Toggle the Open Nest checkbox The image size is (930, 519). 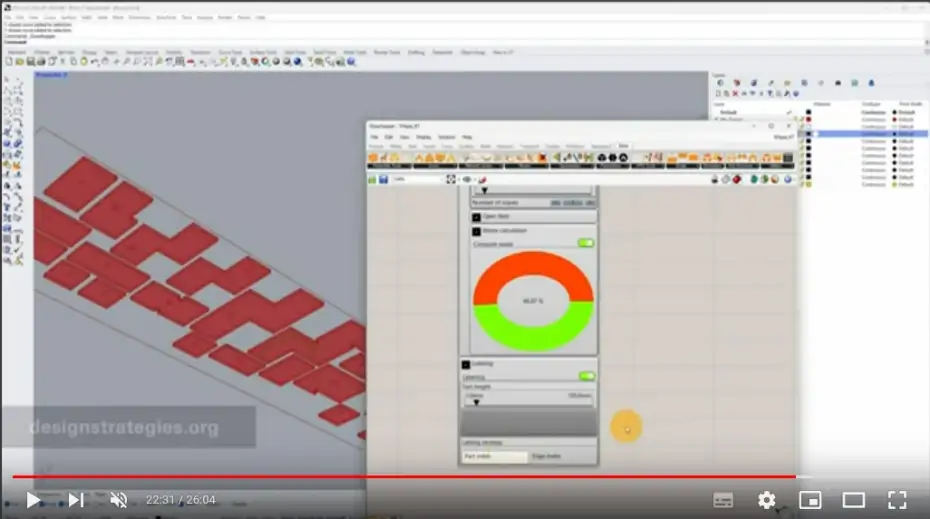pos(476,217)
